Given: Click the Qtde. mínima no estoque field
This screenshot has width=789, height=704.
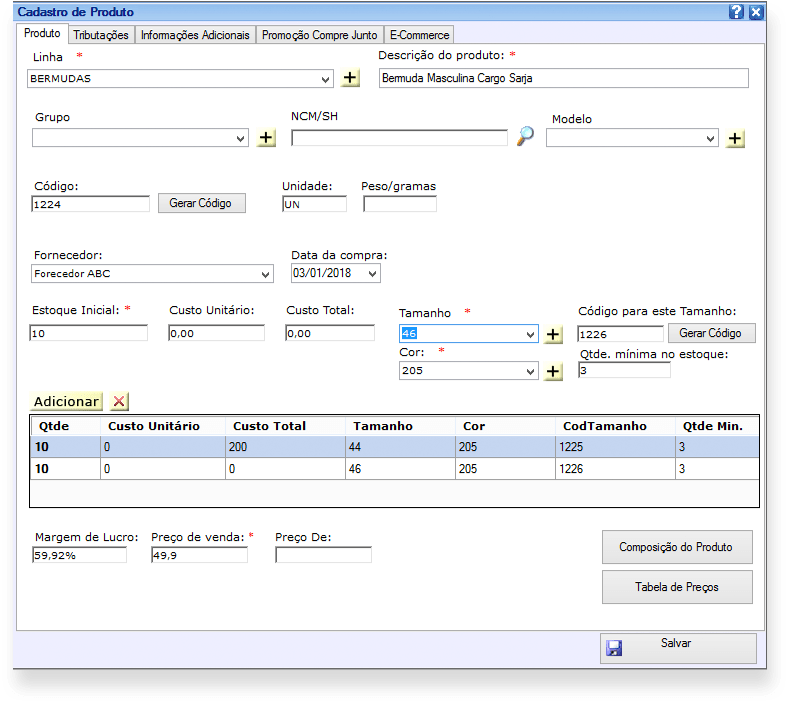Looking at the screenshot, I should click(x=624, y=370).
